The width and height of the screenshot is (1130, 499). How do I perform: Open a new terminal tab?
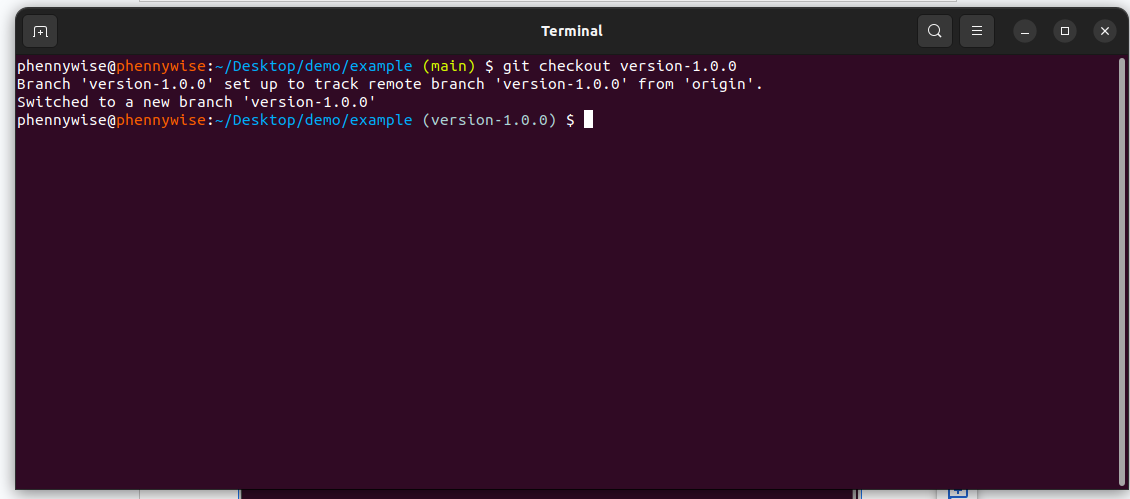tap(40, 31)
